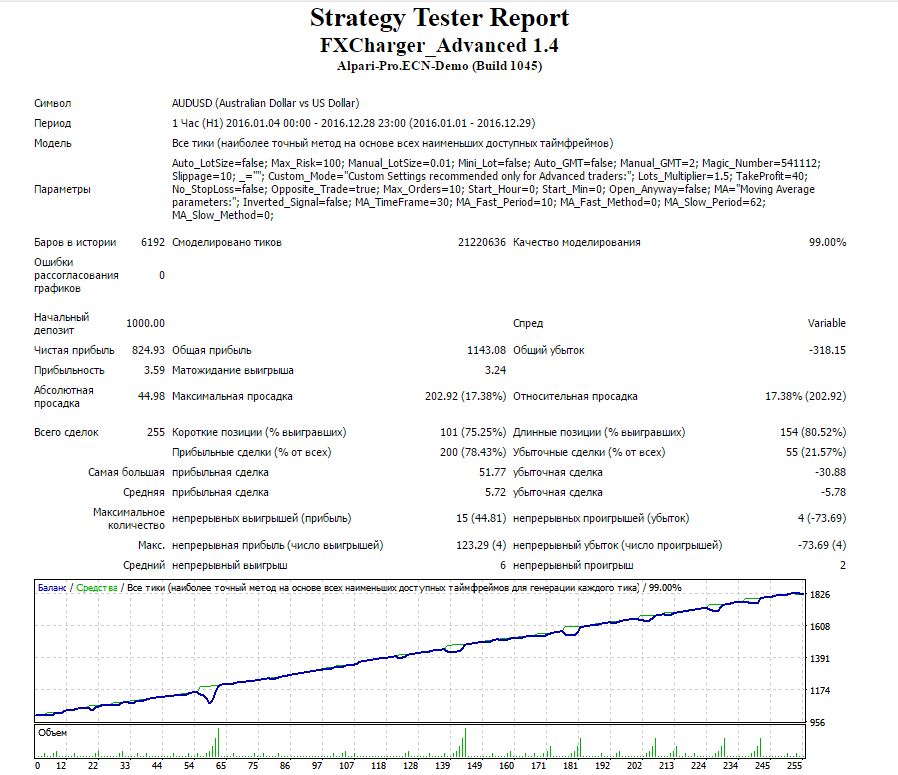Click the Объем volume chart label
The height and width of the screenshot is (775, 898).
click(x=53, y=733)
